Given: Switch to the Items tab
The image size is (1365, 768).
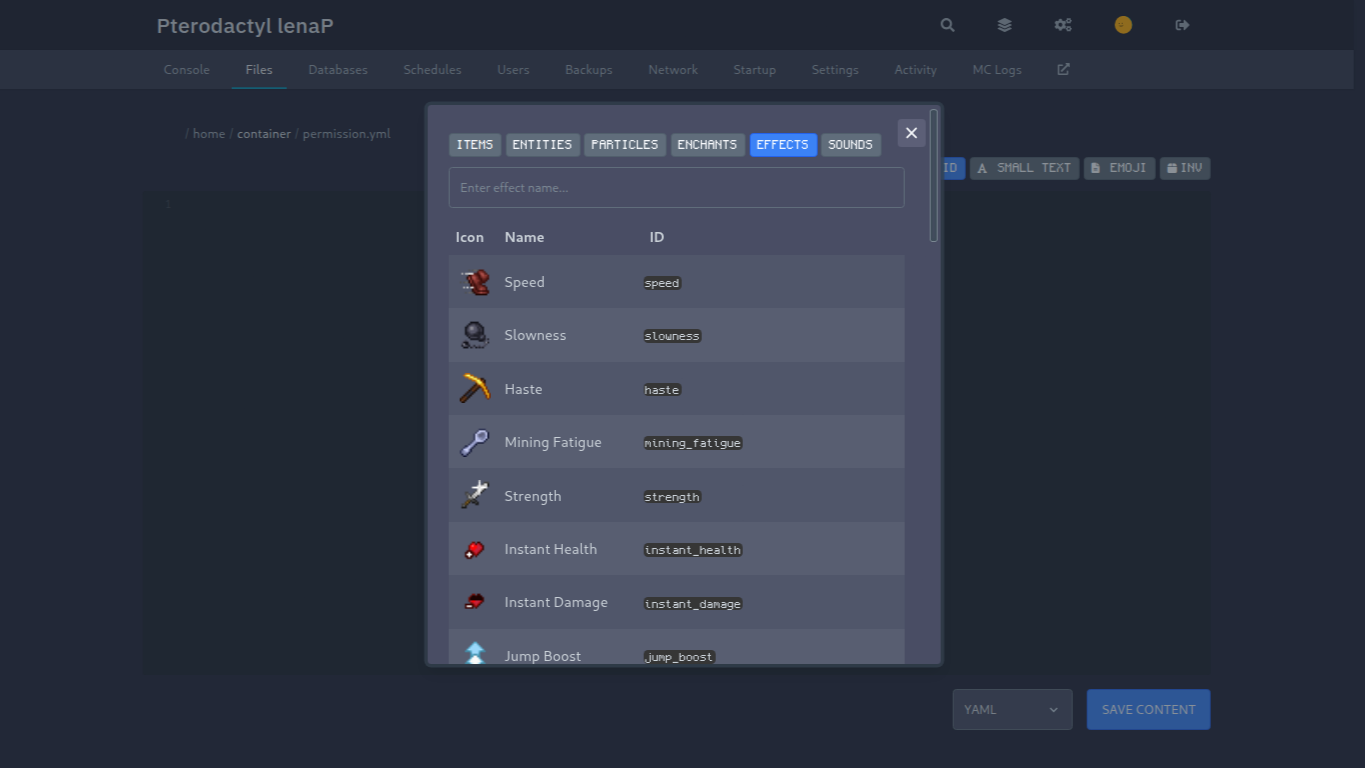Looking at the screenshot, I should tap(475, 145).
